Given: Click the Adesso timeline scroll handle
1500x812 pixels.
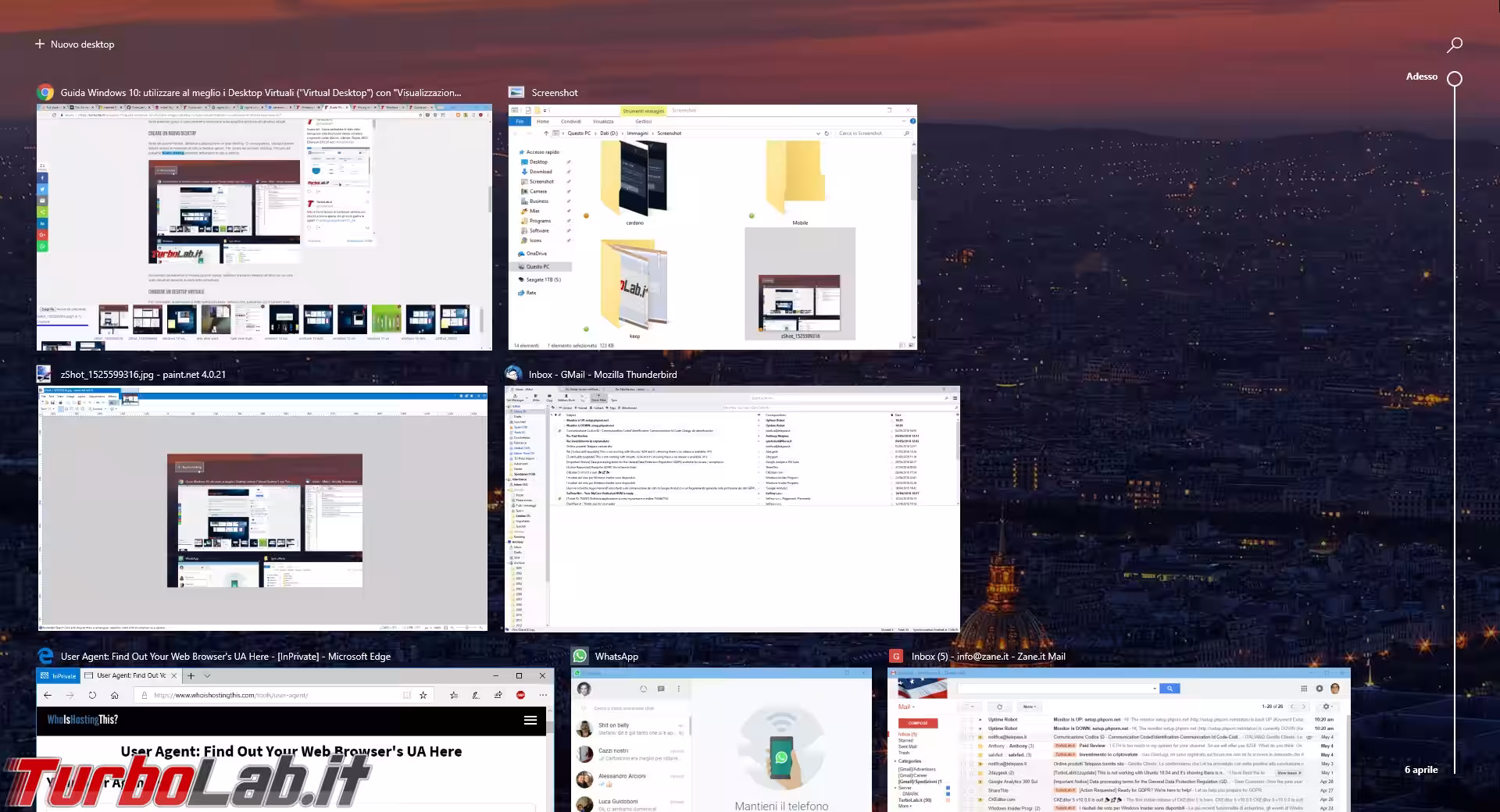Looking at the screenshot, I should (1454, 79).
